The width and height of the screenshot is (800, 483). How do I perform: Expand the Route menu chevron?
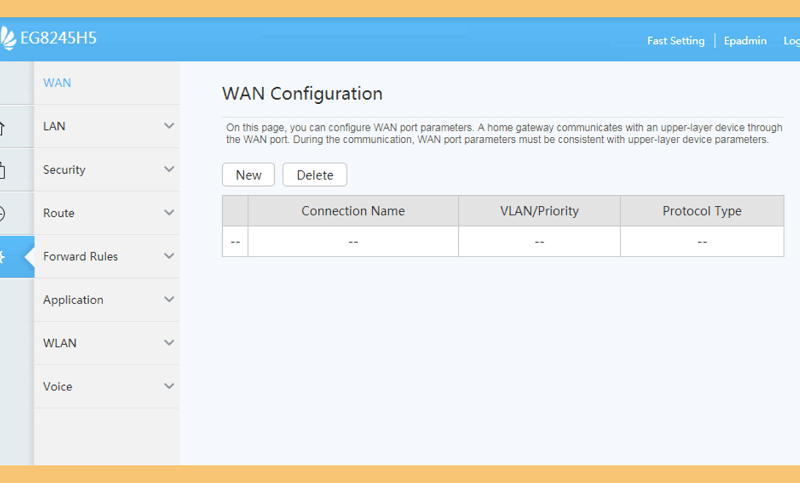click(x=169, y=213)
